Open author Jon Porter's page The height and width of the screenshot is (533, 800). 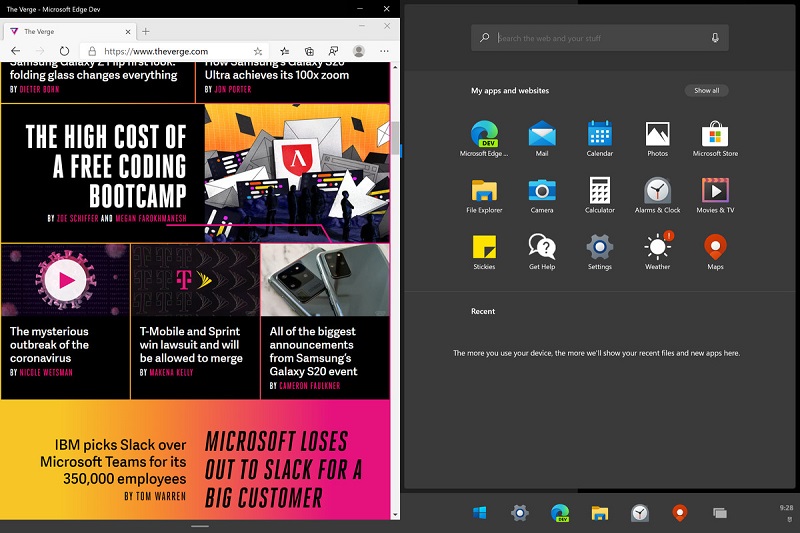coord(233,89)
